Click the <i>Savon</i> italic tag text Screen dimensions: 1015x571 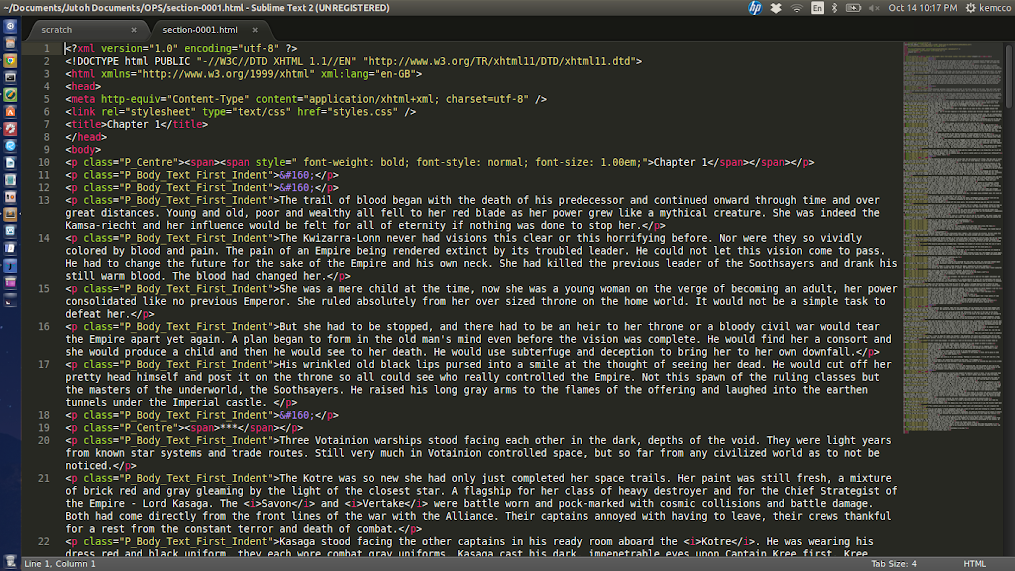point(279,504)
